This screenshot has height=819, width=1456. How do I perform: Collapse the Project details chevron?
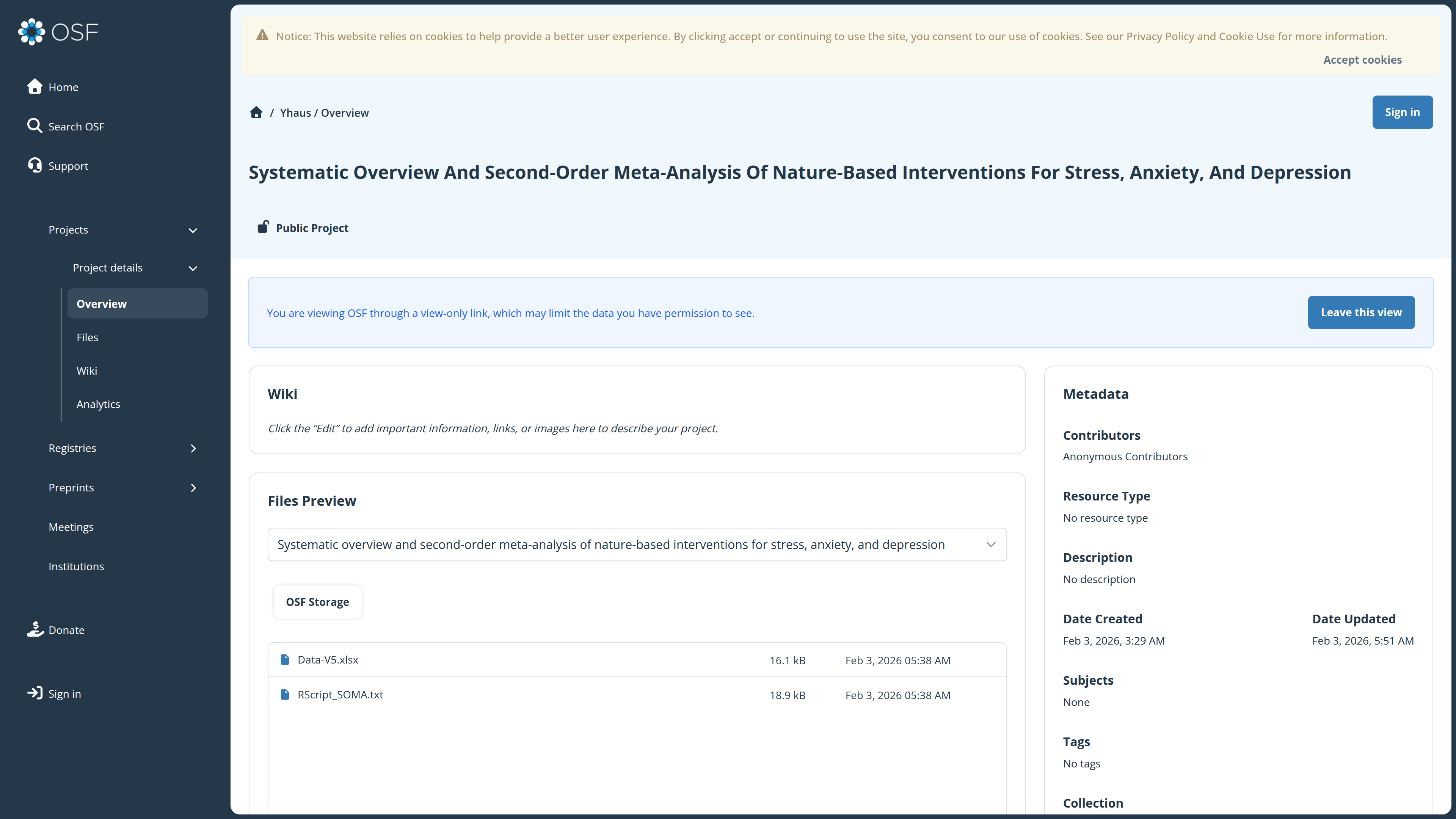pyautogui.click(x=193, y=268)
